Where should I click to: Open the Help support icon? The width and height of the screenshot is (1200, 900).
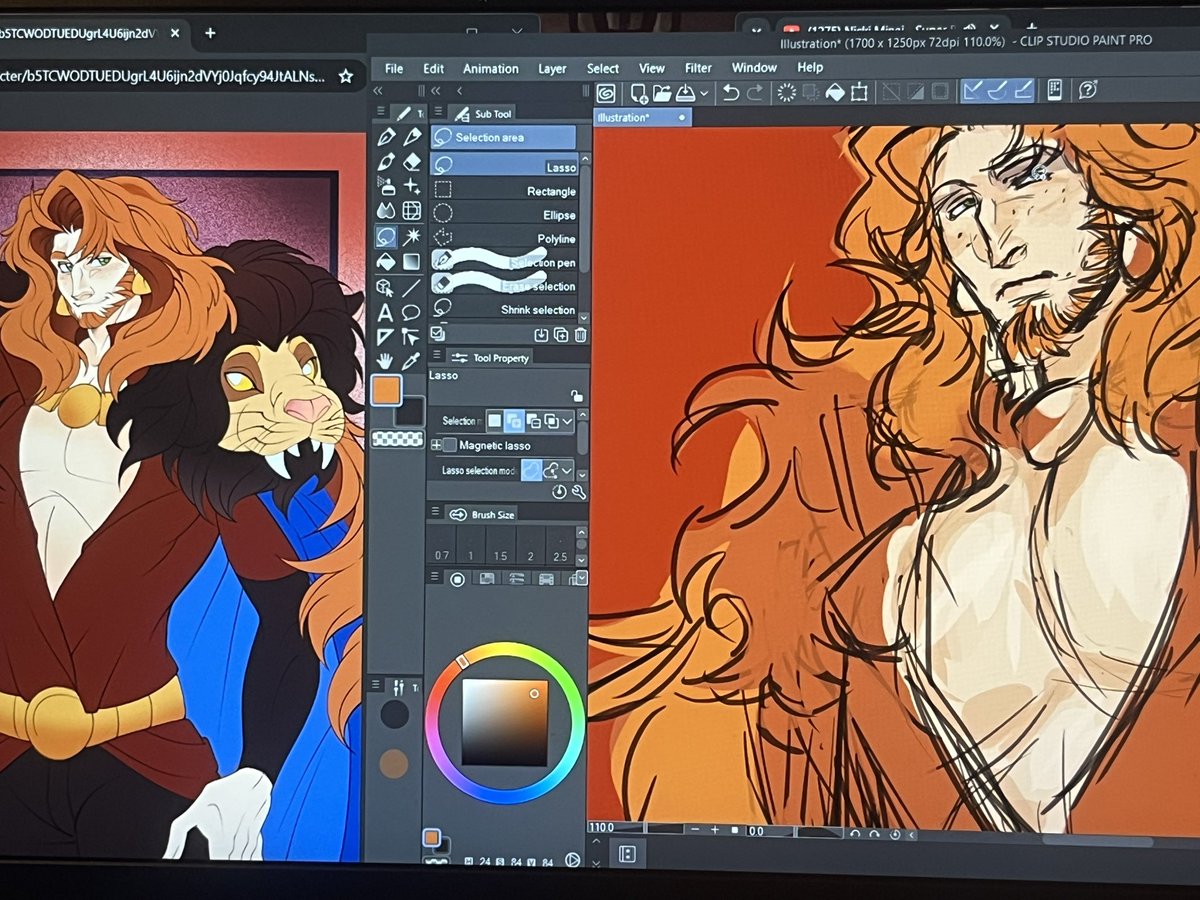tap(1088, 91)
